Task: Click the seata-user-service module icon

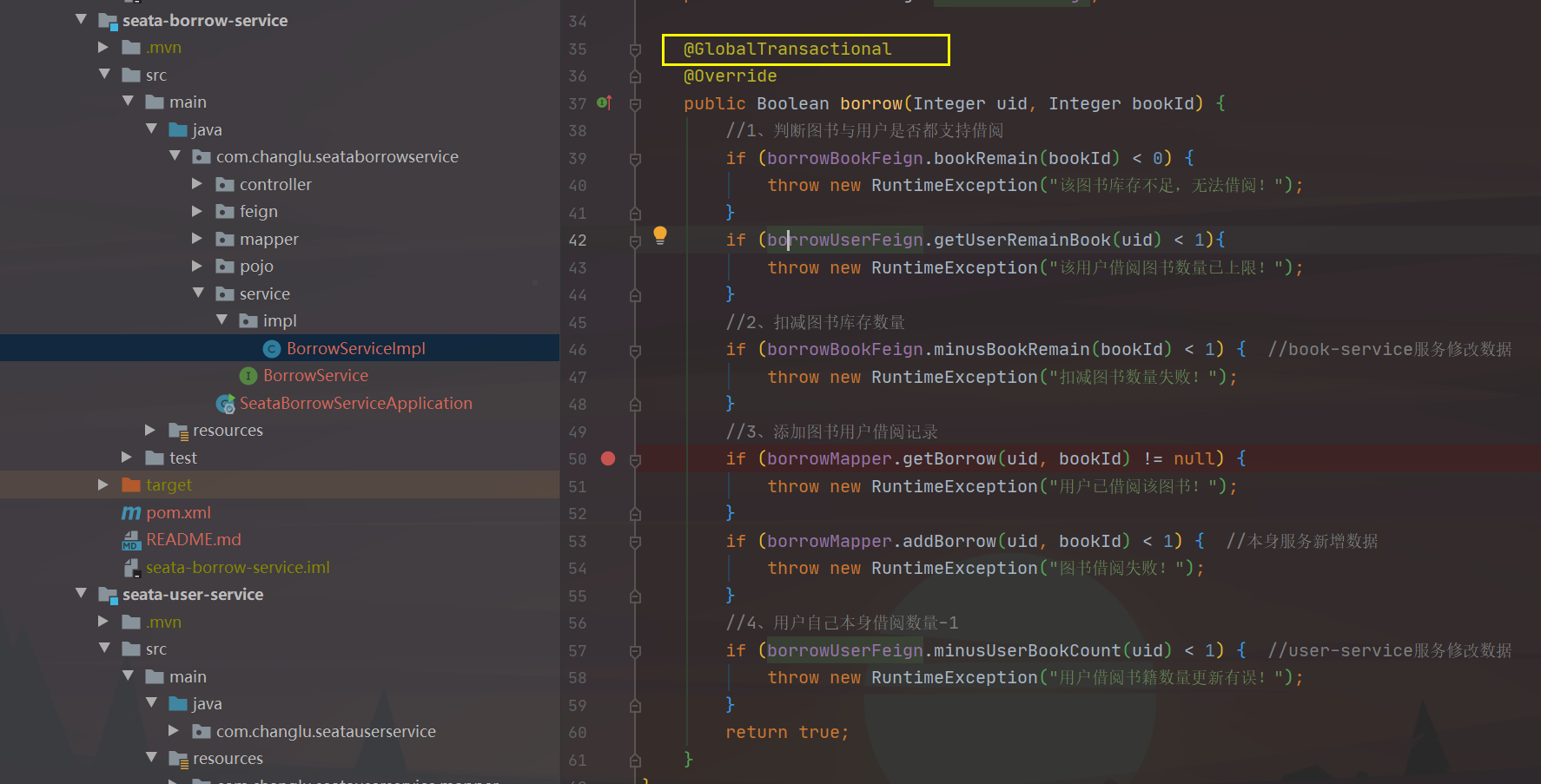Action: (x=108, y=595)
